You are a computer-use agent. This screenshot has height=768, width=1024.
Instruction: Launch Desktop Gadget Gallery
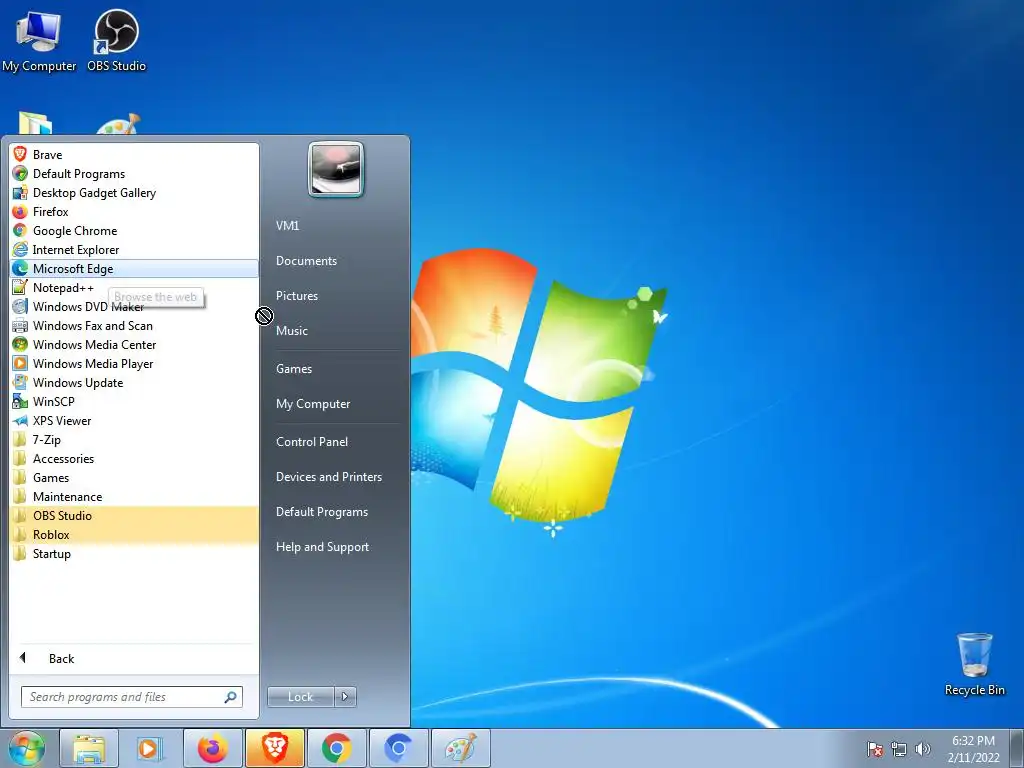pyautogui.click(x=134, y=193)
